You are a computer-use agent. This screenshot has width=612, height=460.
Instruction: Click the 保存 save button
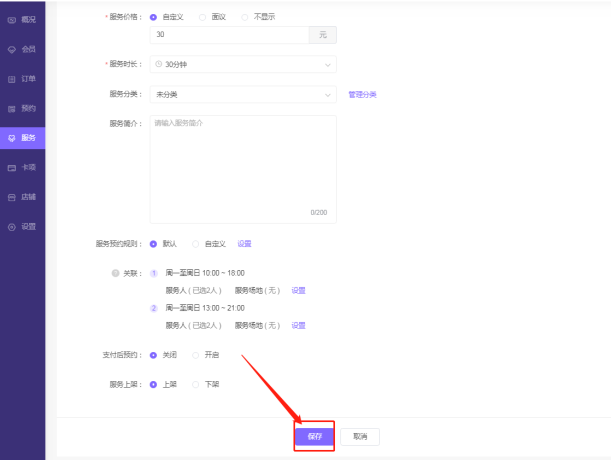[x=314, y=437]
